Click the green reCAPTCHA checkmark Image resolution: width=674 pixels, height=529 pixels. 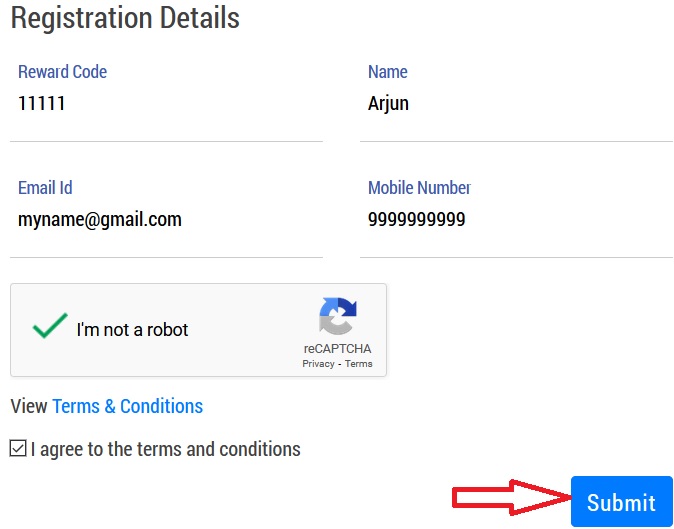click(49, 327)
